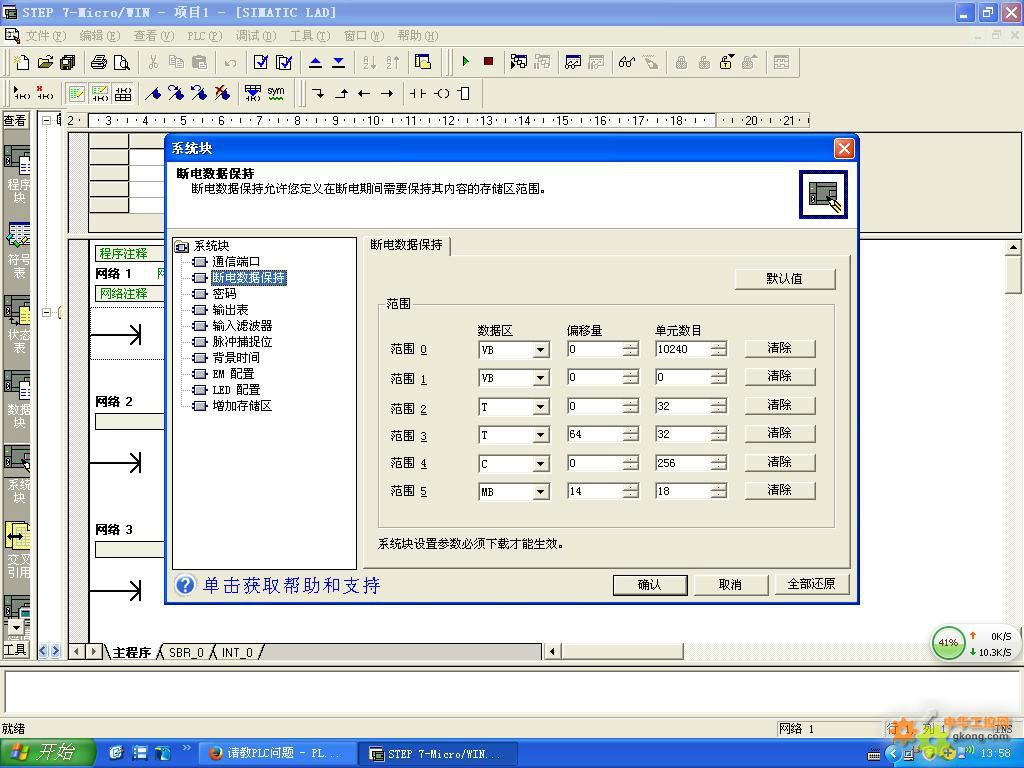
Task: Click the yellow Unforce padlock icon
Action: tap(726, 62)
